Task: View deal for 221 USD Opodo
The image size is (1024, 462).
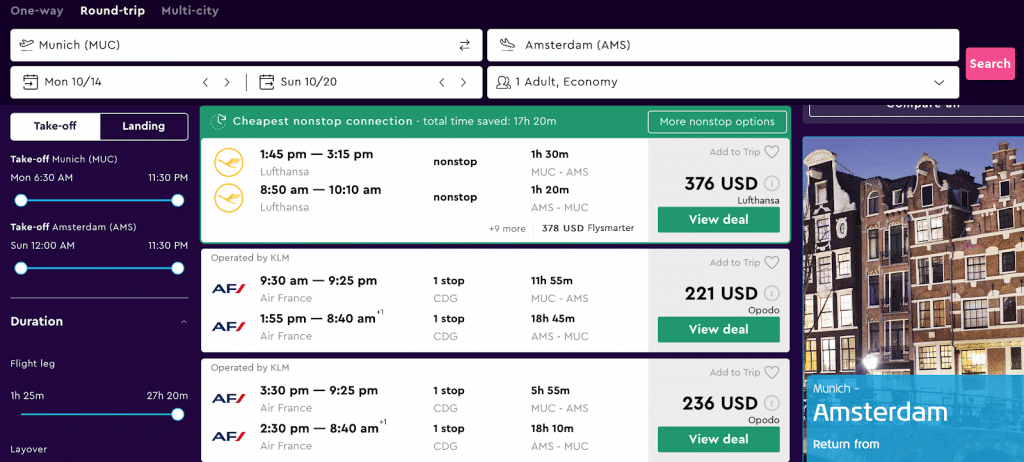Action: [x=718, y=329]
